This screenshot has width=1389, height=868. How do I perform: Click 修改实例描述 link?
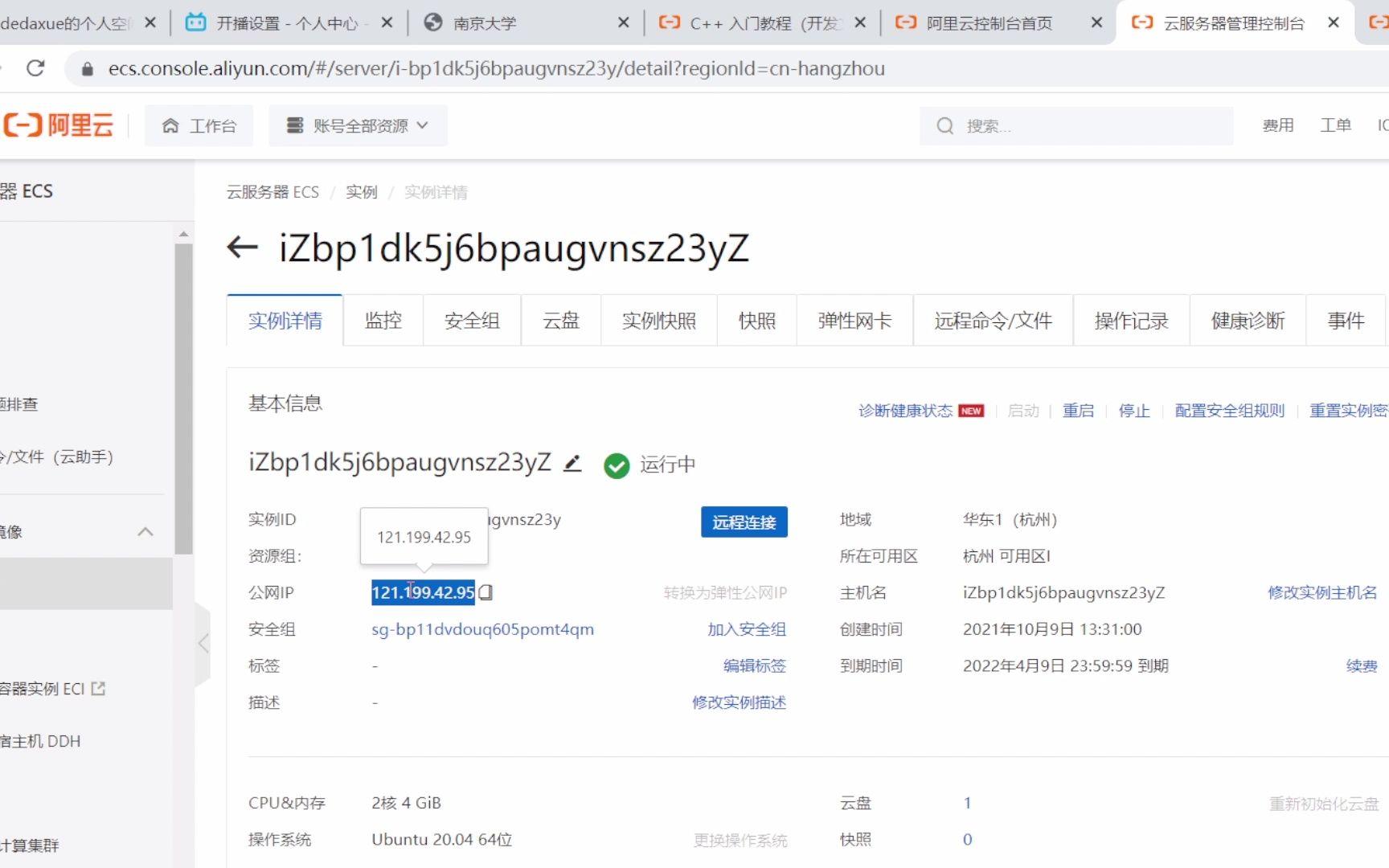pyautogui.click(x=740, y=702)
